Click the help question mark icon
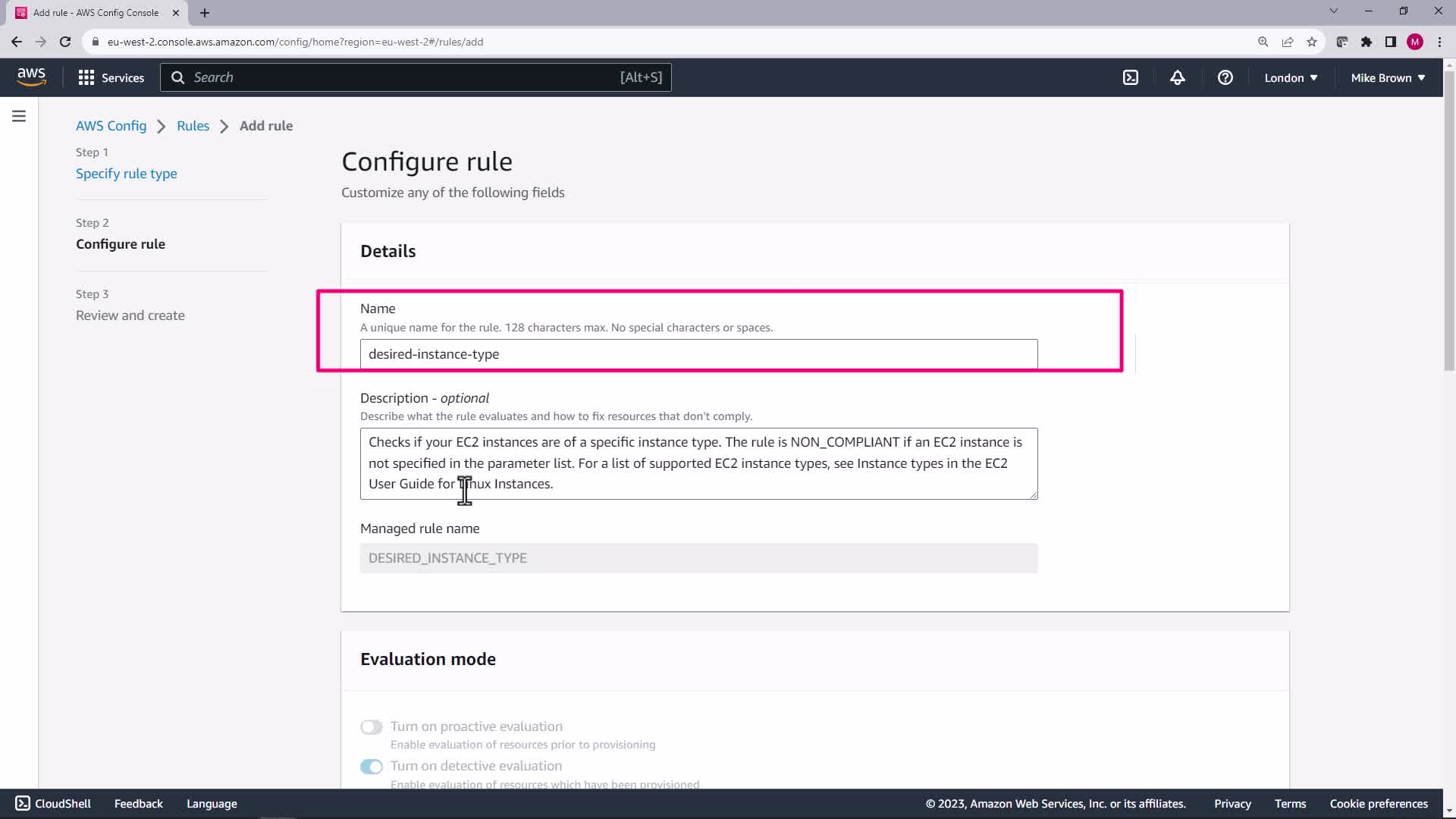1456x819 pixels. pos(1225,78)
